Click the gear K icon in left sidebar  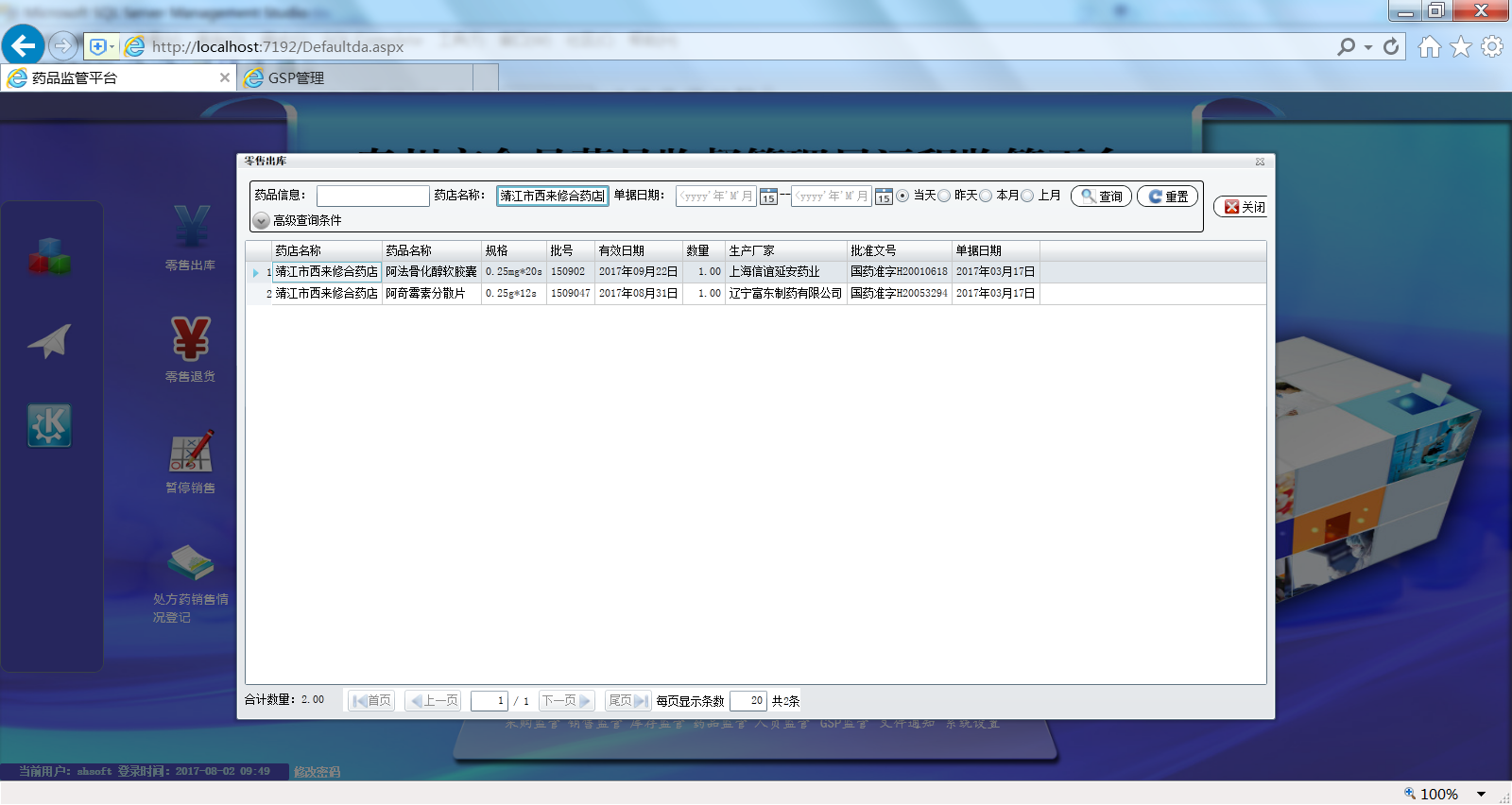click(x=50, y=425)
